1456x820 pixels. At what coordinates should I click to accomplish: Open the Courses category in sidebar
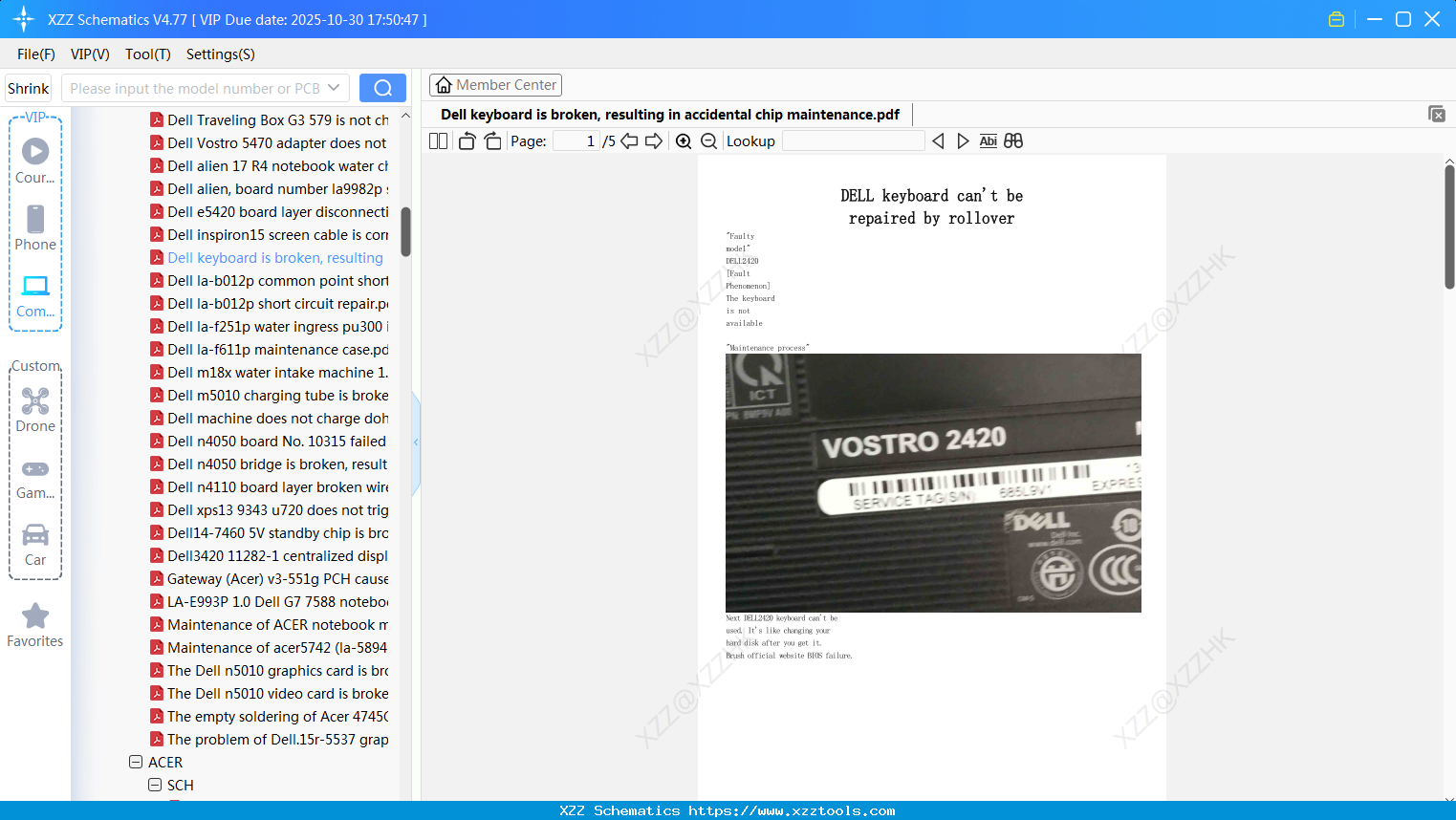pyautogui.click(x=35, y=161)
